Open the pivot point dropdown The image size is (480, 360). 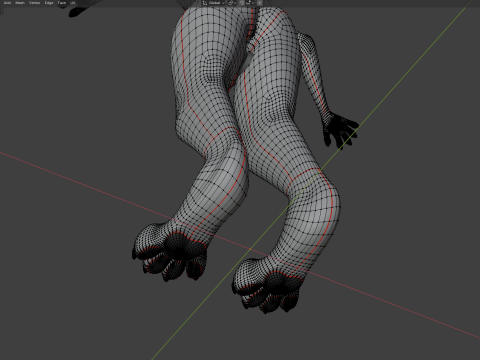pos(232,3)
